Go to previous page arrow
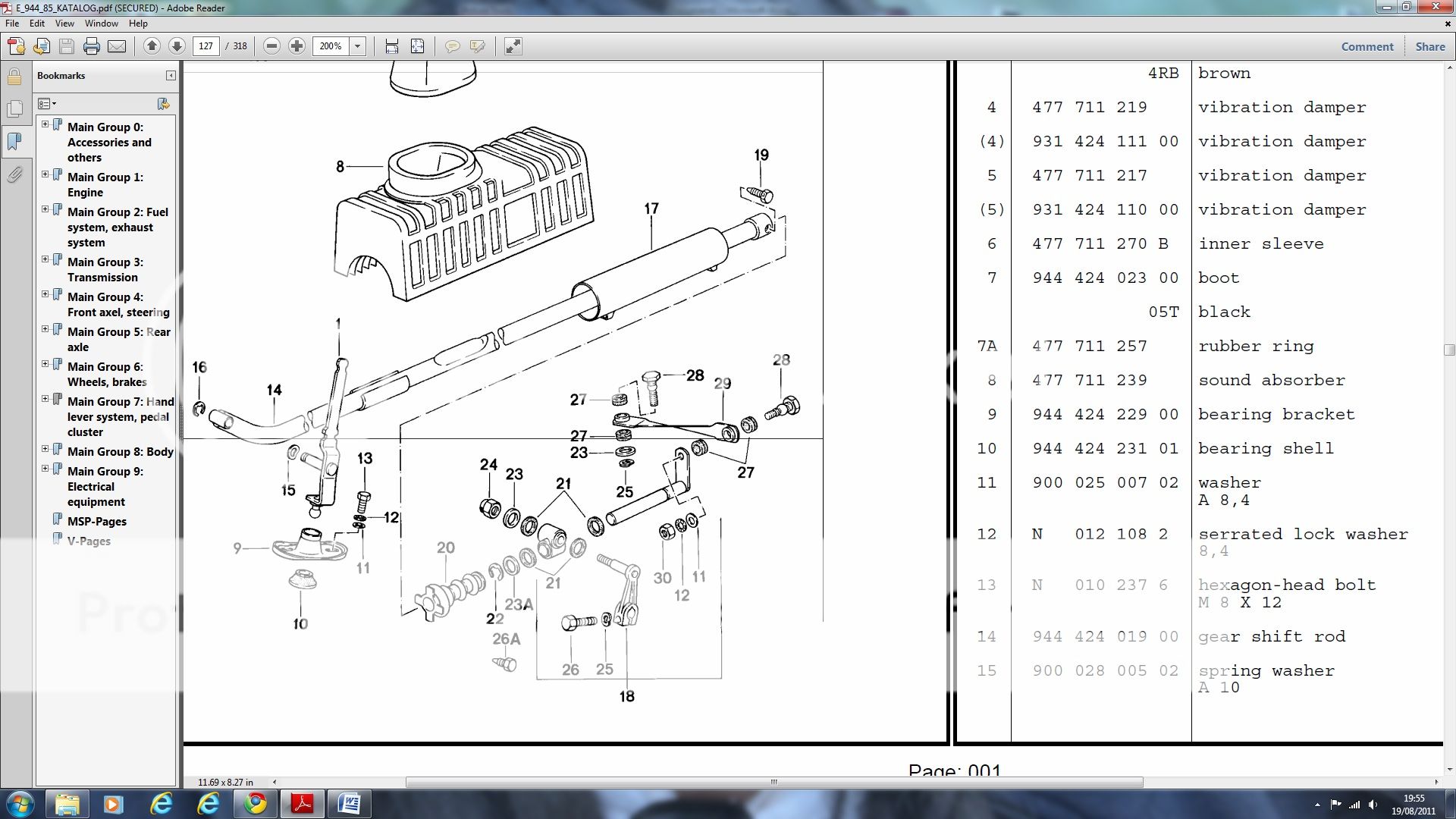Viewport: 1456px width, 819px height. pyautogui.click(x=152, y=46)
